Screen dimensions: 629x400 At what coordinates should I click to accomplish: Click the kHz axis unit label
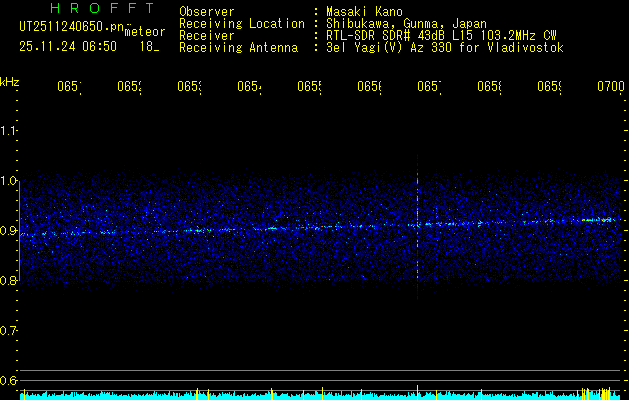(9, 82)
